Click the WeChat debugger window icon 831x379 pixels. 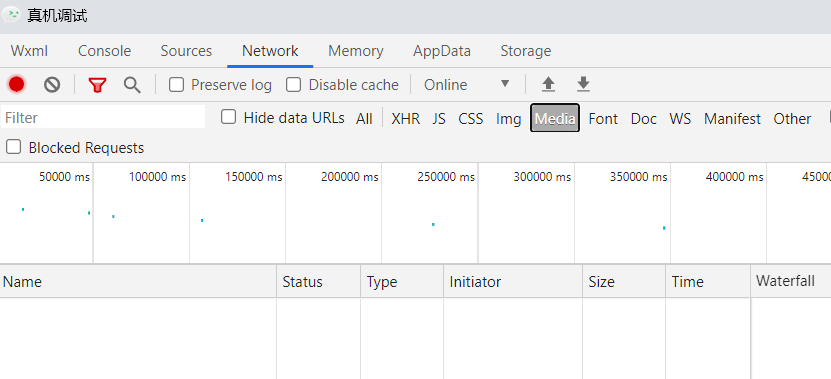[11, 15]
